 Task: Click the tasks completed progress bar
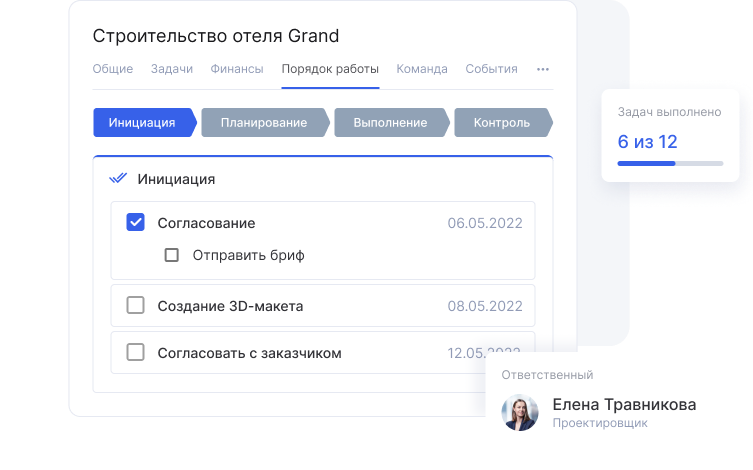(670, 163)
